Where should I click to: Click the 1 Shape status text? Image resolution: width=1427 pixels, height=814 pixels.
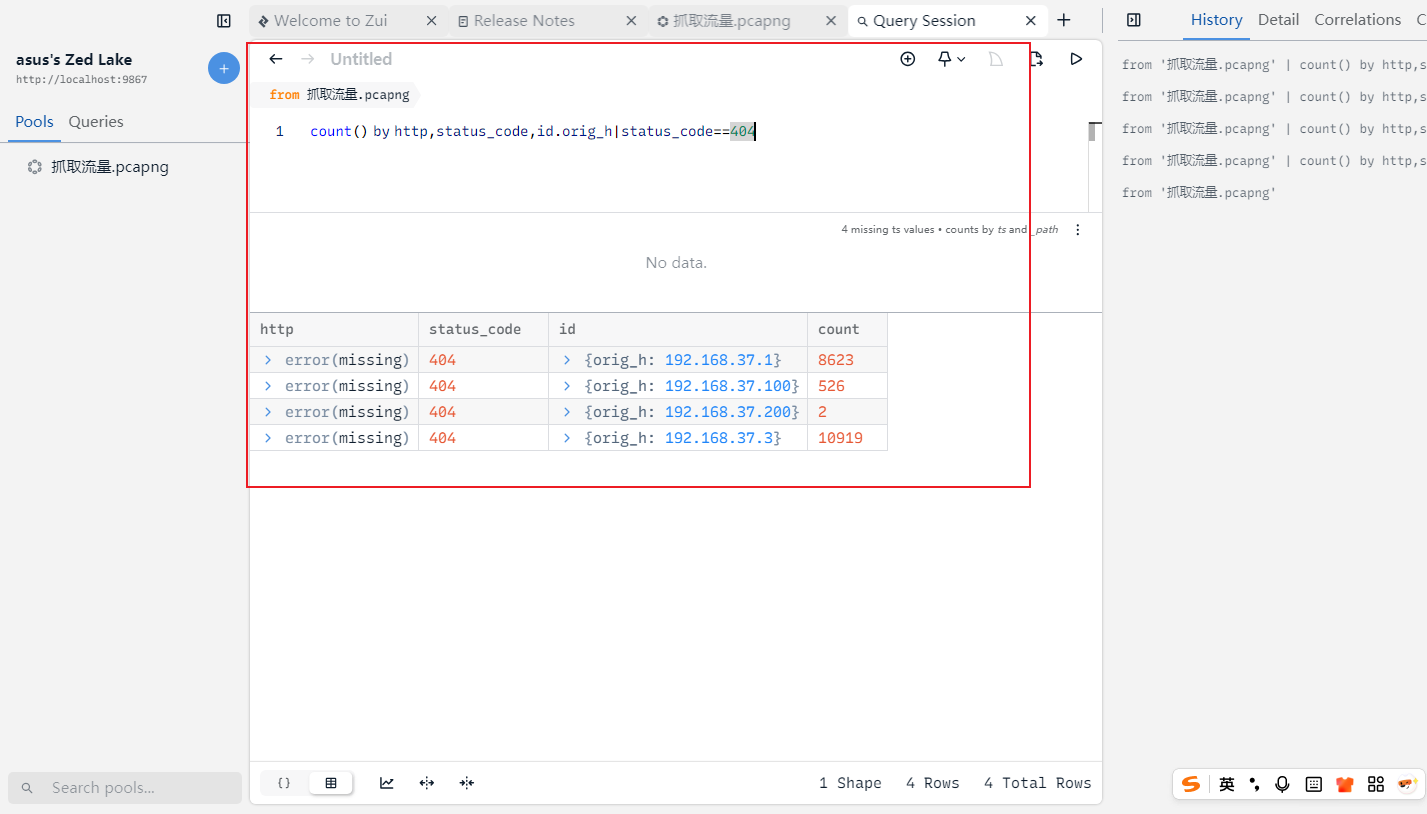tap(850, 783)
